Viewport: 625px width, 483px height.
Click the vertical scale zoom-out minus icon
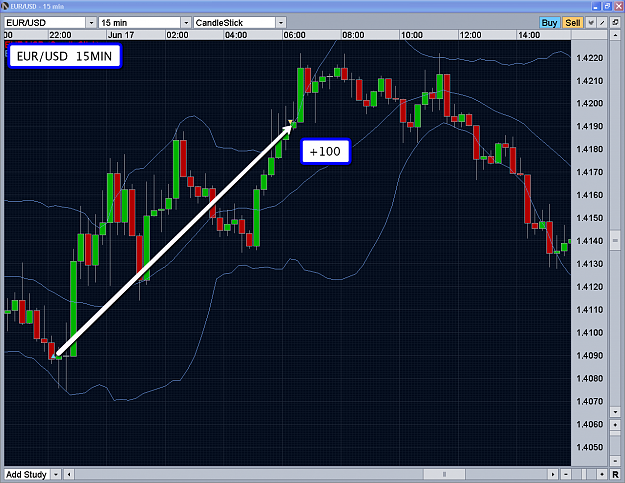click(x=615, y=461)
